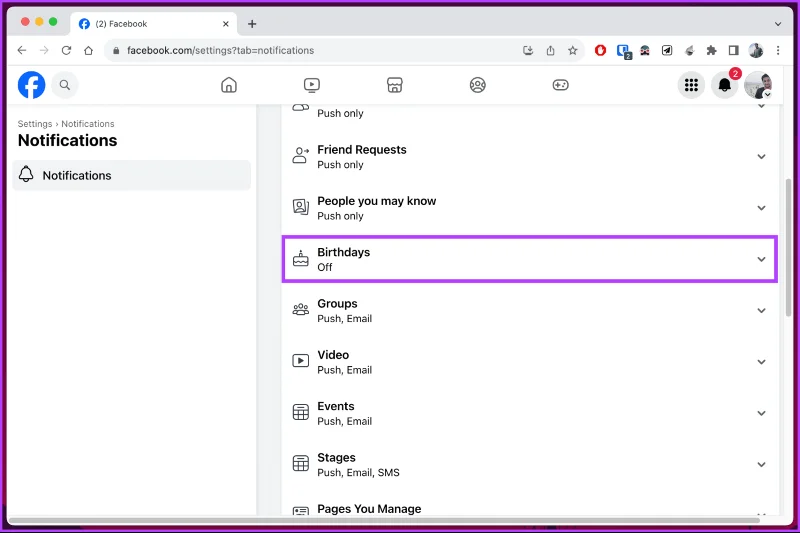Expand the Video notification chevron
The image size is (800, 533).
[761, 362]
